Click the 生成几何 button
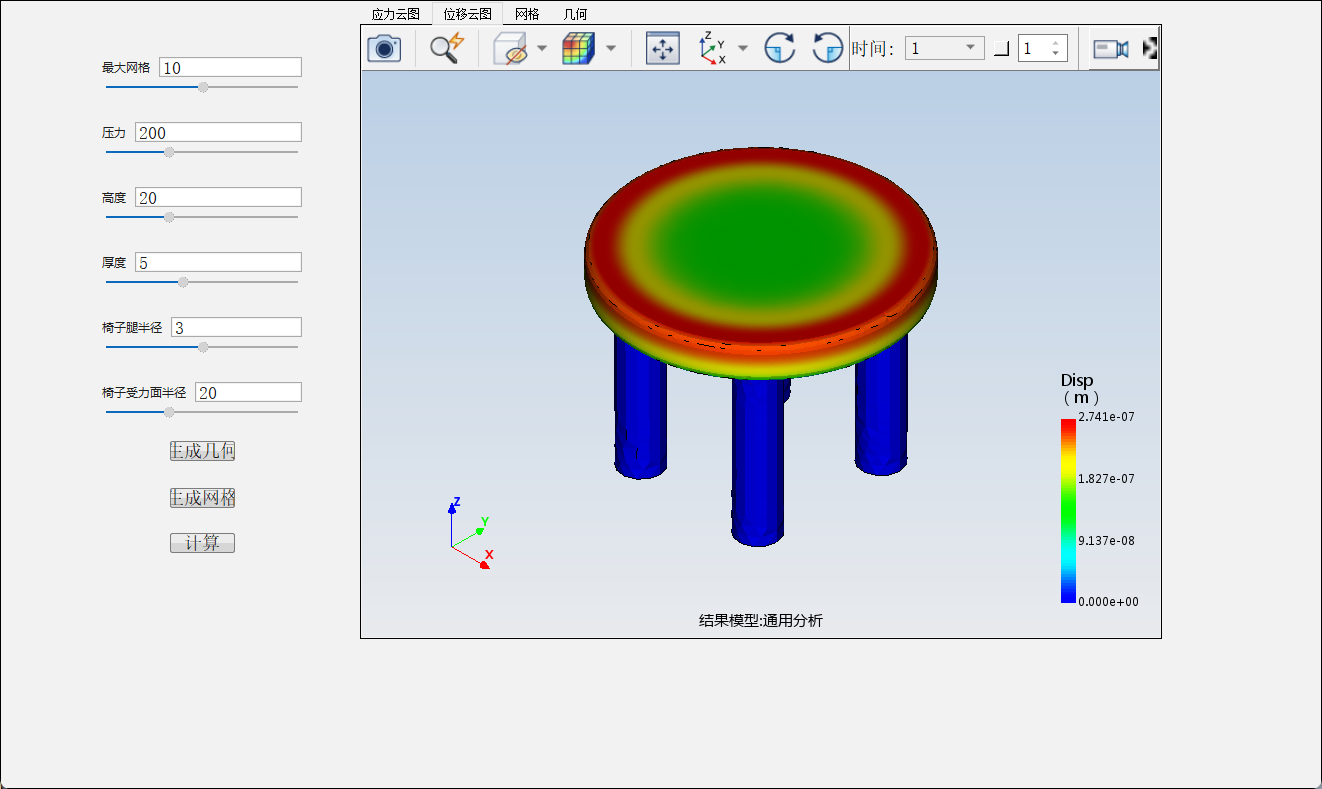This screenshot has height=789, width=1322. point(202,451)
